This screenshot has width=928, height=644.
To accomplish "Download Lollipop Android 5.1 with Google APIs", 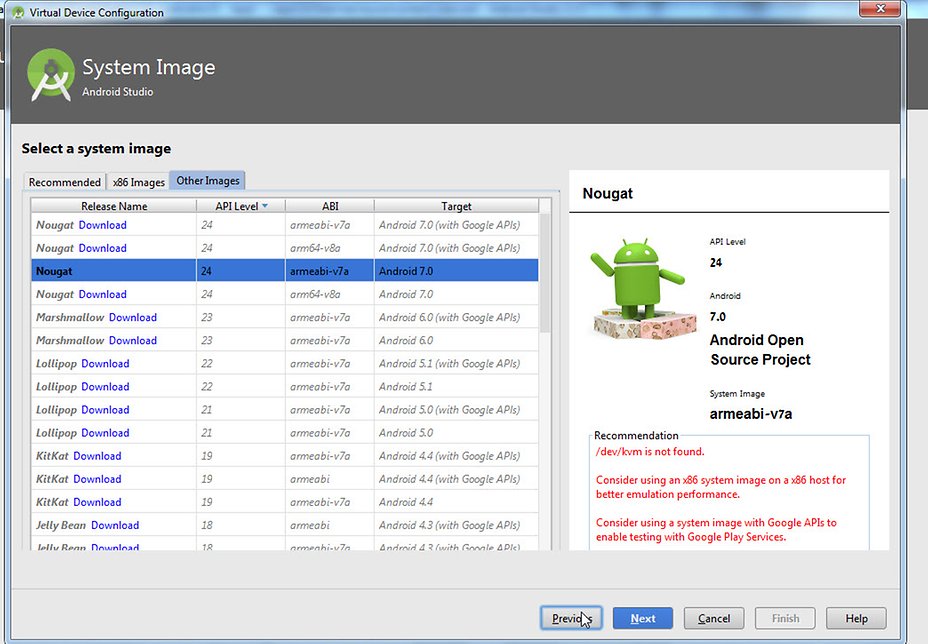I will 105,363.
